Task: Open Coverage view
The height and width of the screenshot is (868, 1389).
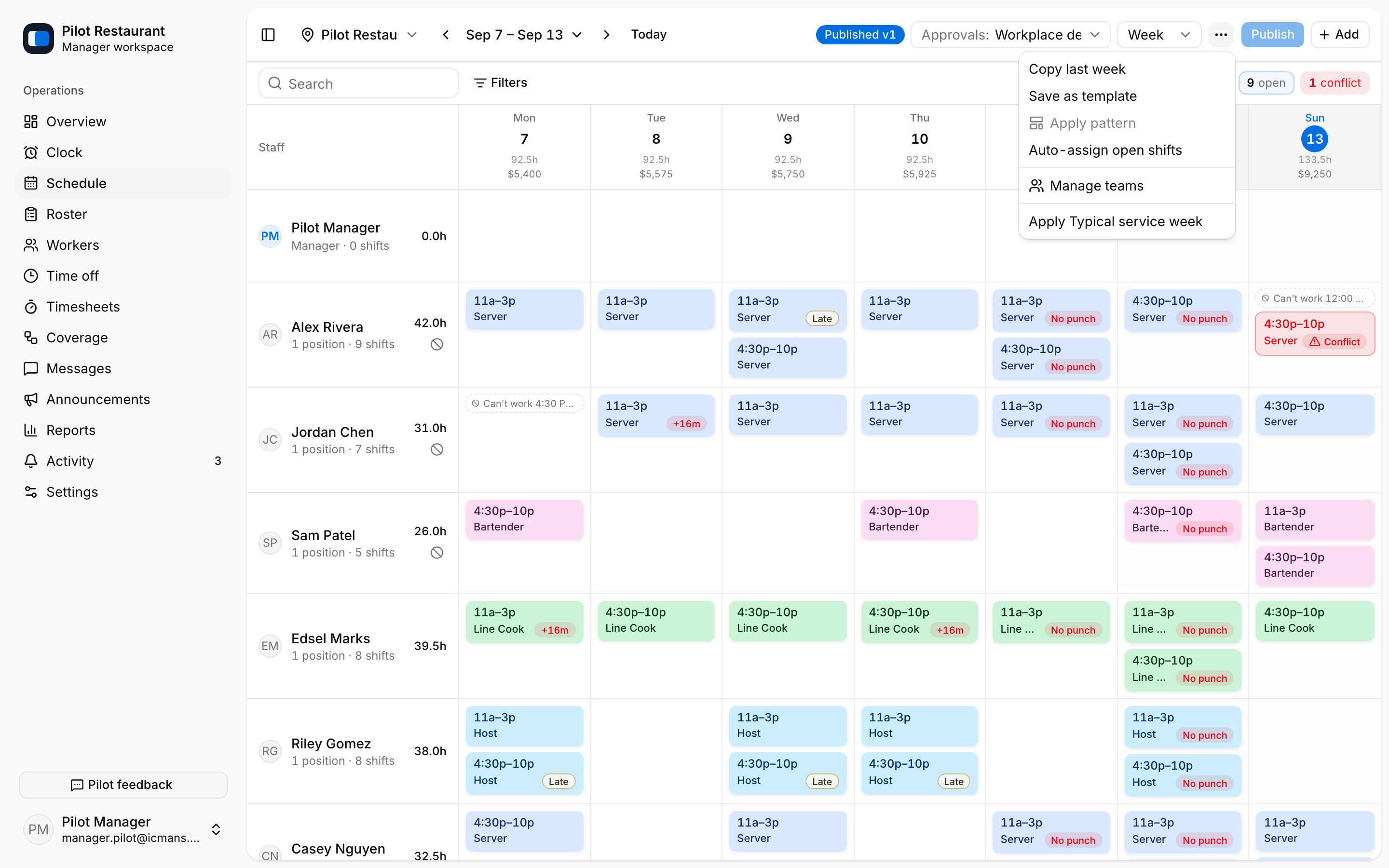Action: (x=124, y=338)
